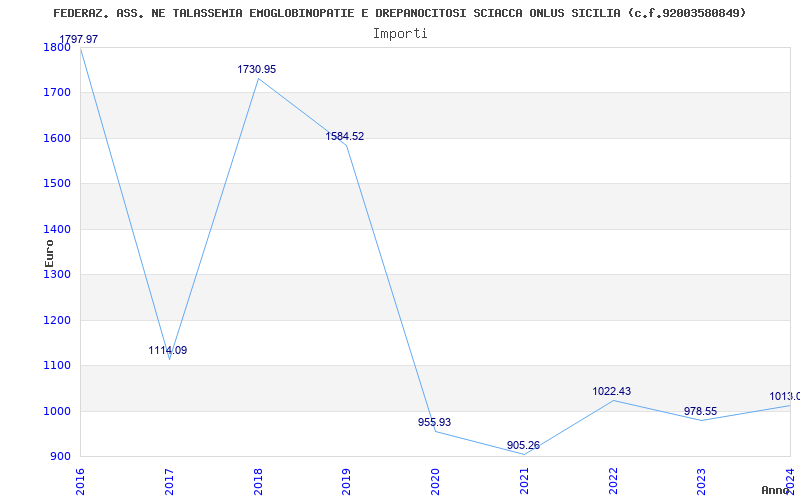Select the 1500 y-axis tick label
The width and height of the screenshot is (800, 500).
(x=57, y=184)
